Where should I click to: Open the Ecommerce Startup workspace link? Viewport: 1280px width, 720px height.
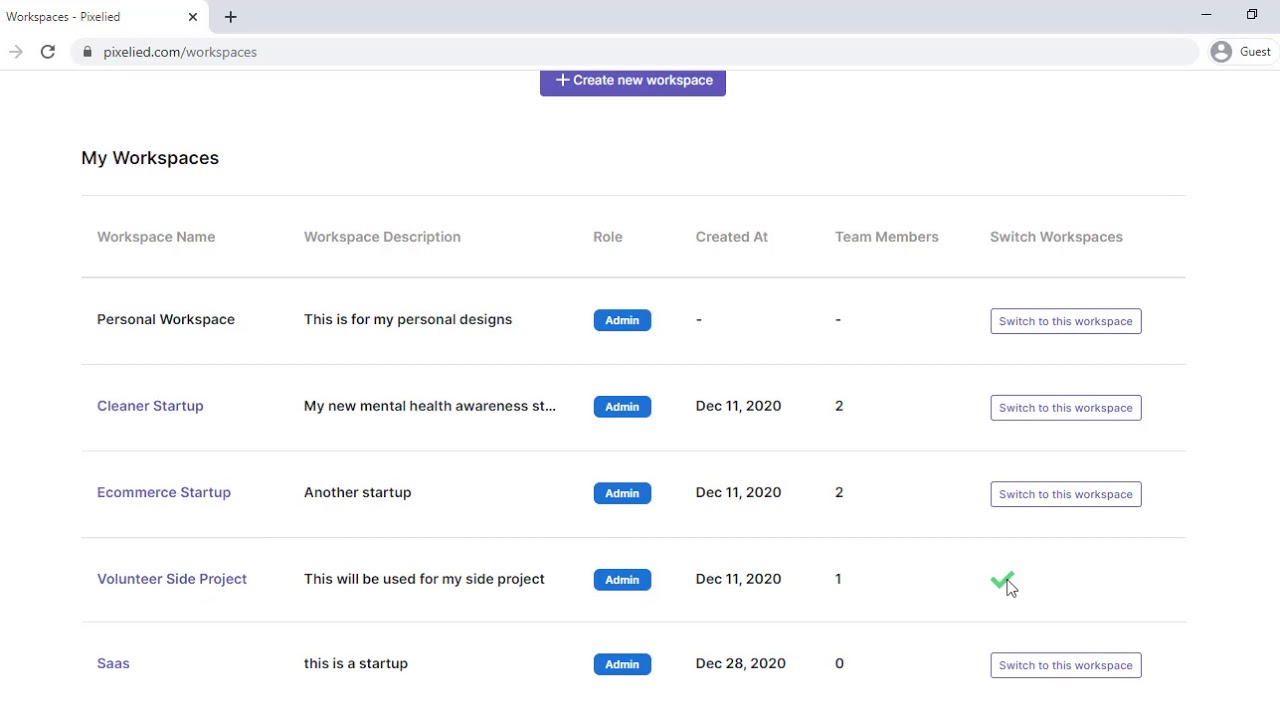point(164,493)
